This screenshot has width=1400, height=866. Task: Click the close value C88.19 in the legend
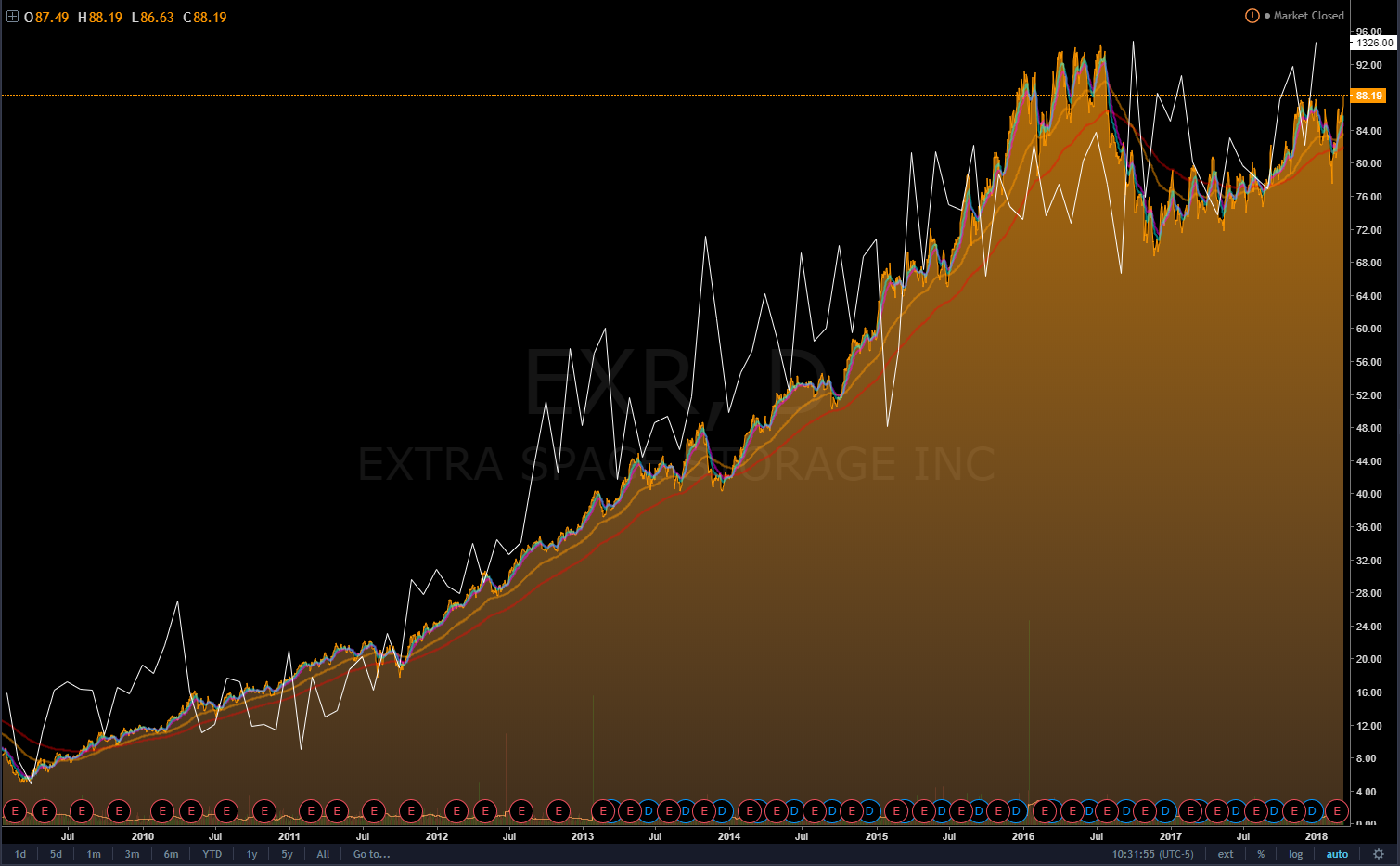205,18
